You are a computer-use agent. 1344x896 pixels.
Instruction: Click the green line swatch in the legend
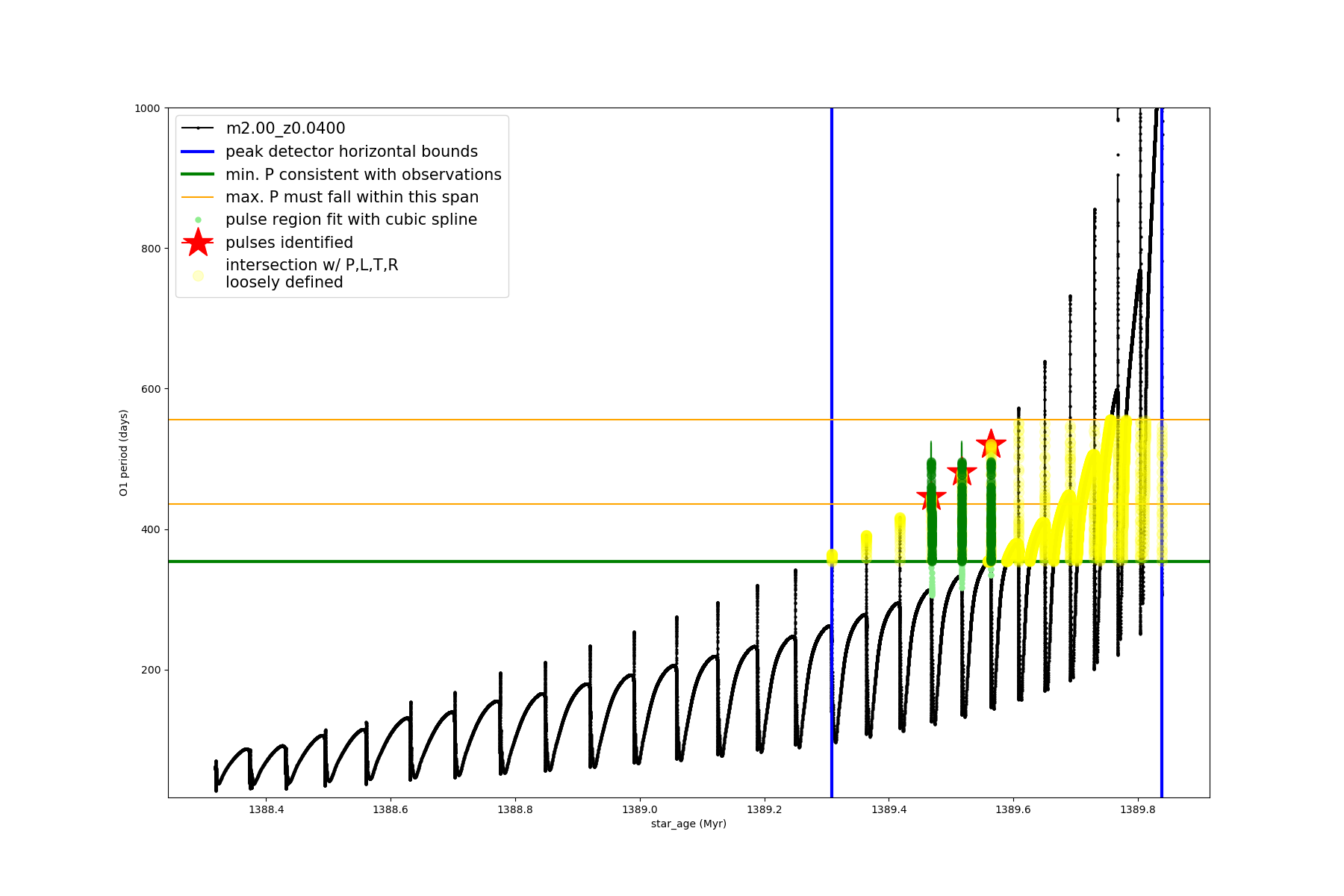click(x=198, y=175)
